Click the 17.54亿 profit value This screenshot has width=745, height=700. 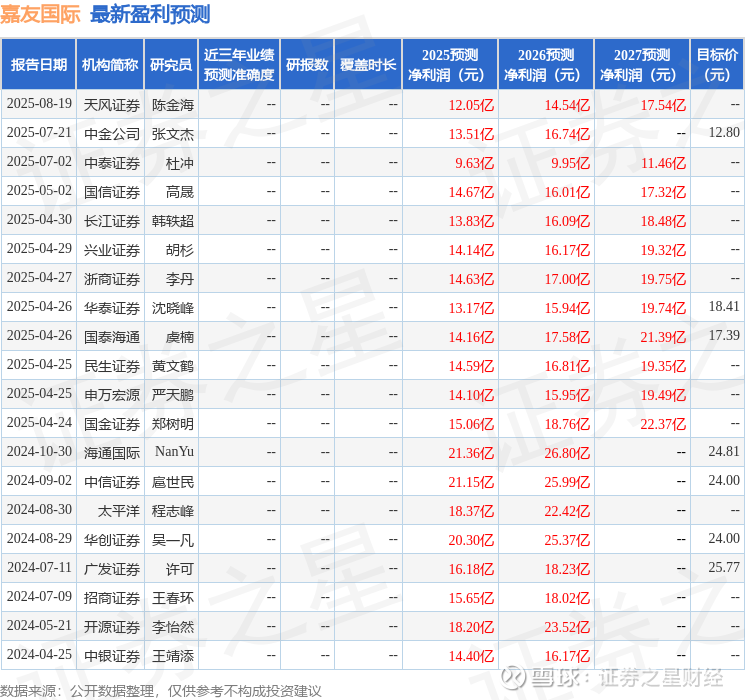pos(663,105)
